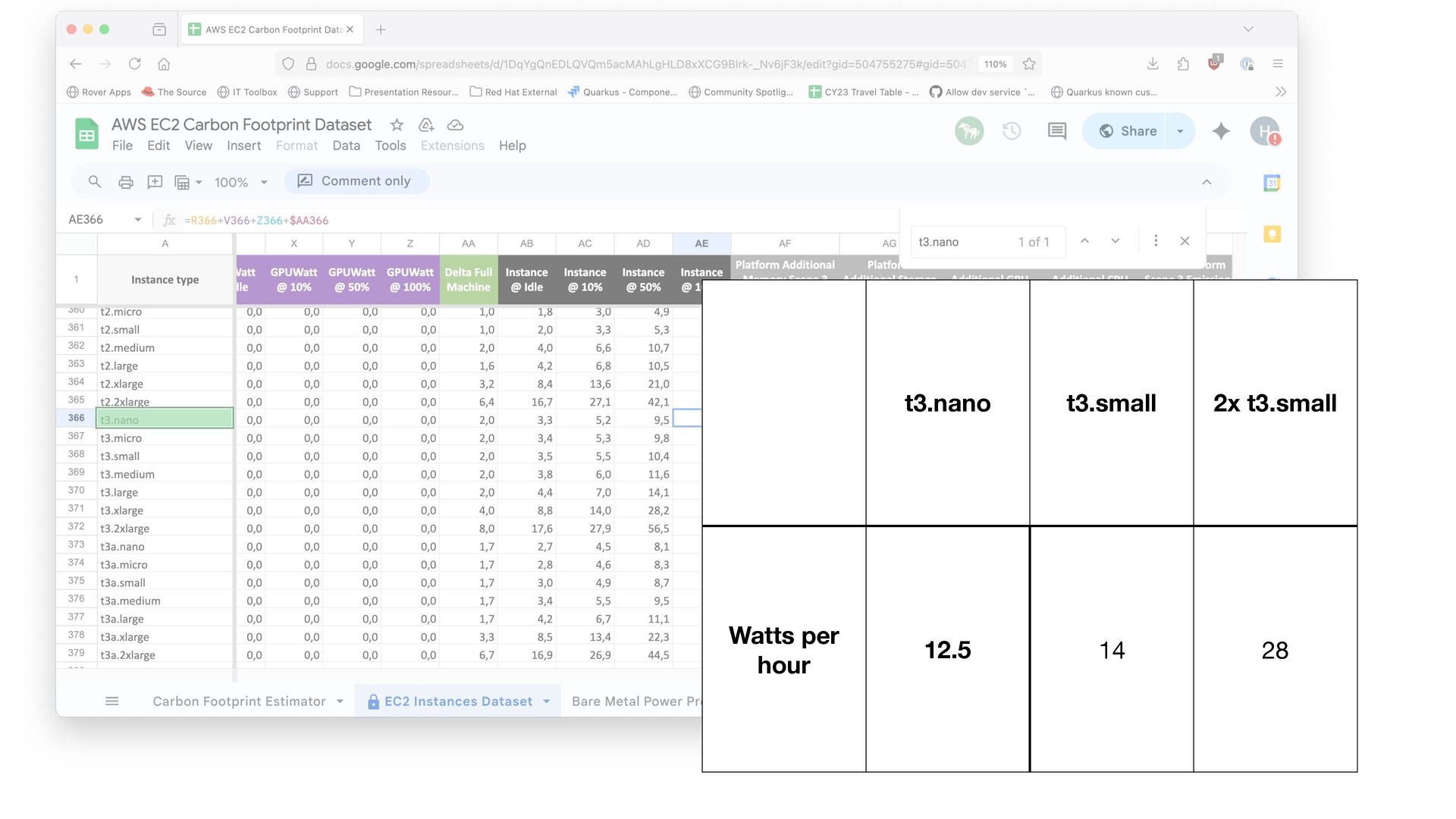Collapse the toolbar with chevron
The height and width of the screenshot is (819, 1456).
(x=1207, y=182)
